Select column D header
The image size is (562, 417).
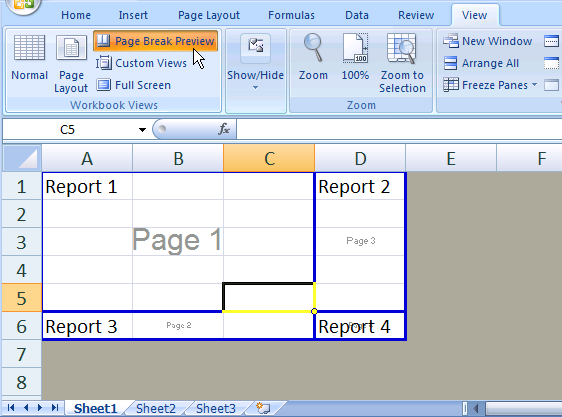pos(360,158)
